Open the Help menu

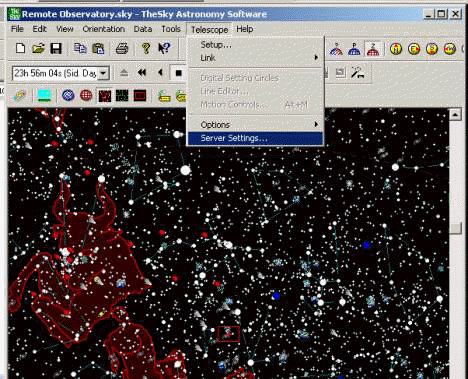click(x=245, y=29)
